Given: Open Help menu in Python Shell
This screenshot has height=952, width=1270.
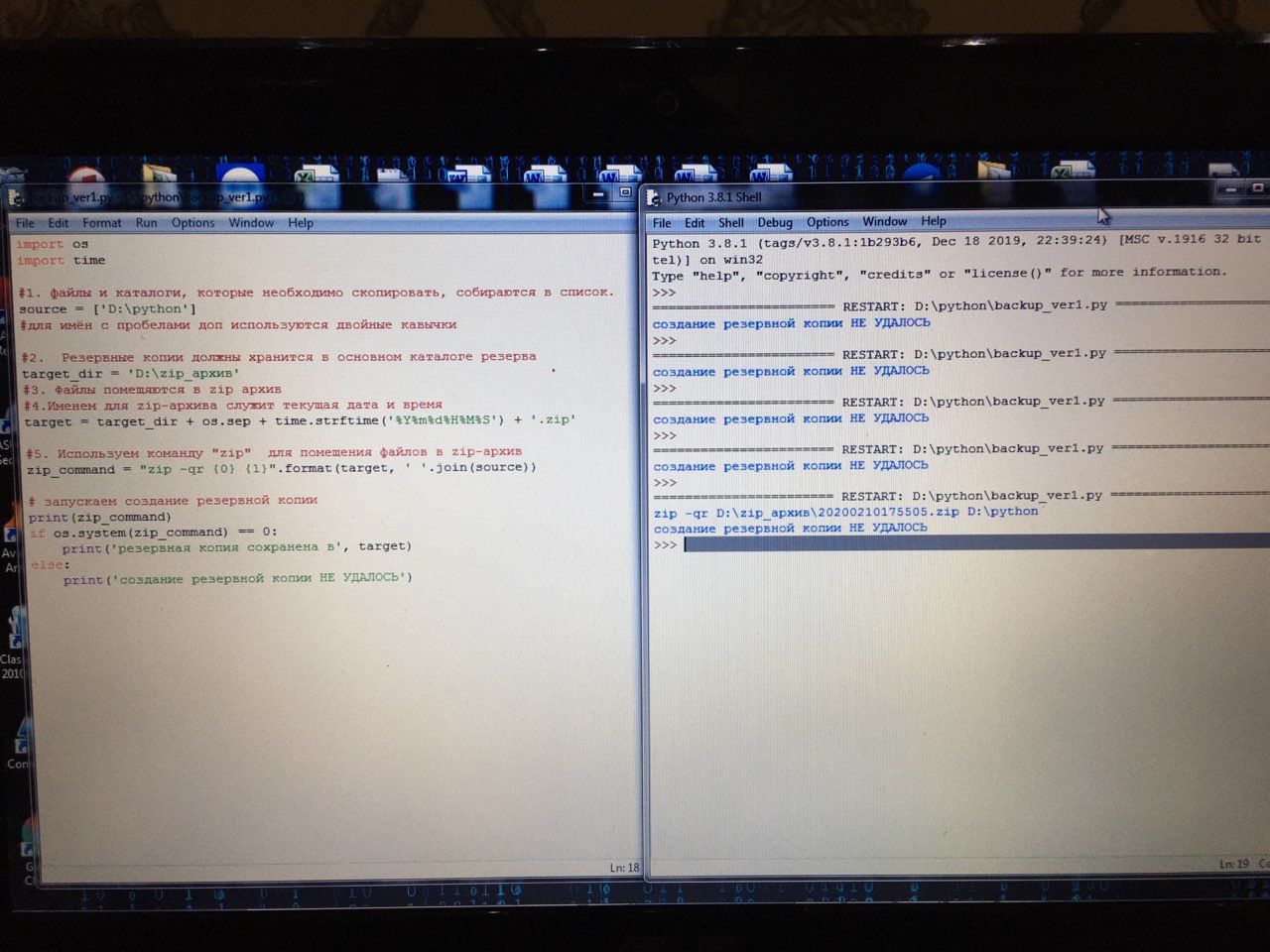Looking at the screenshot, I should coord(934,221).
